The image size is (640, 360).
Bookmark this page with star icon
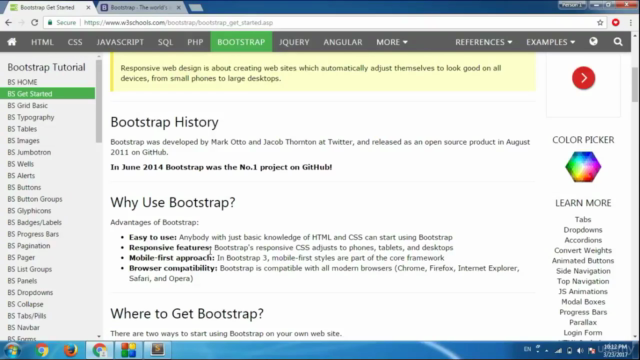click(x=600, y=22)
